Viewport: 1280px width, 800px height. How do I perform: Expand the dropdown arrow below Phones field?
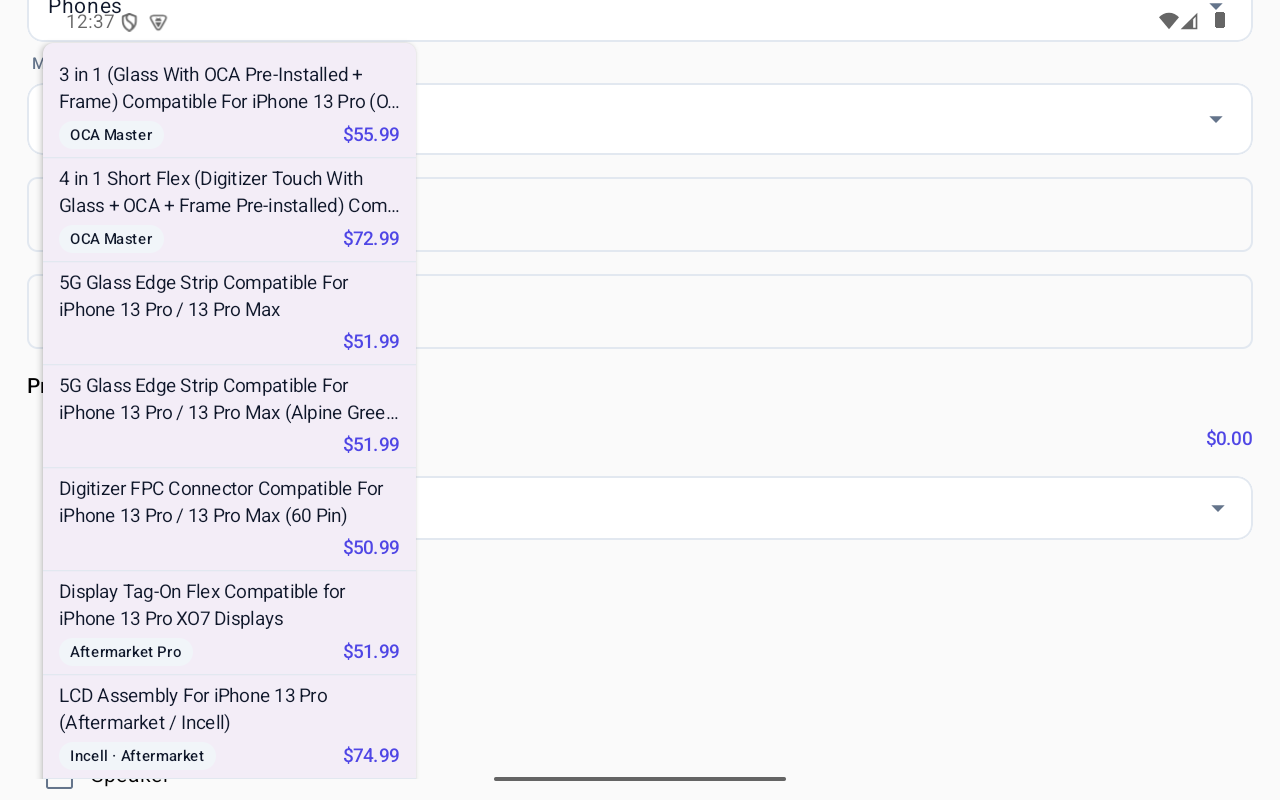1216,119
